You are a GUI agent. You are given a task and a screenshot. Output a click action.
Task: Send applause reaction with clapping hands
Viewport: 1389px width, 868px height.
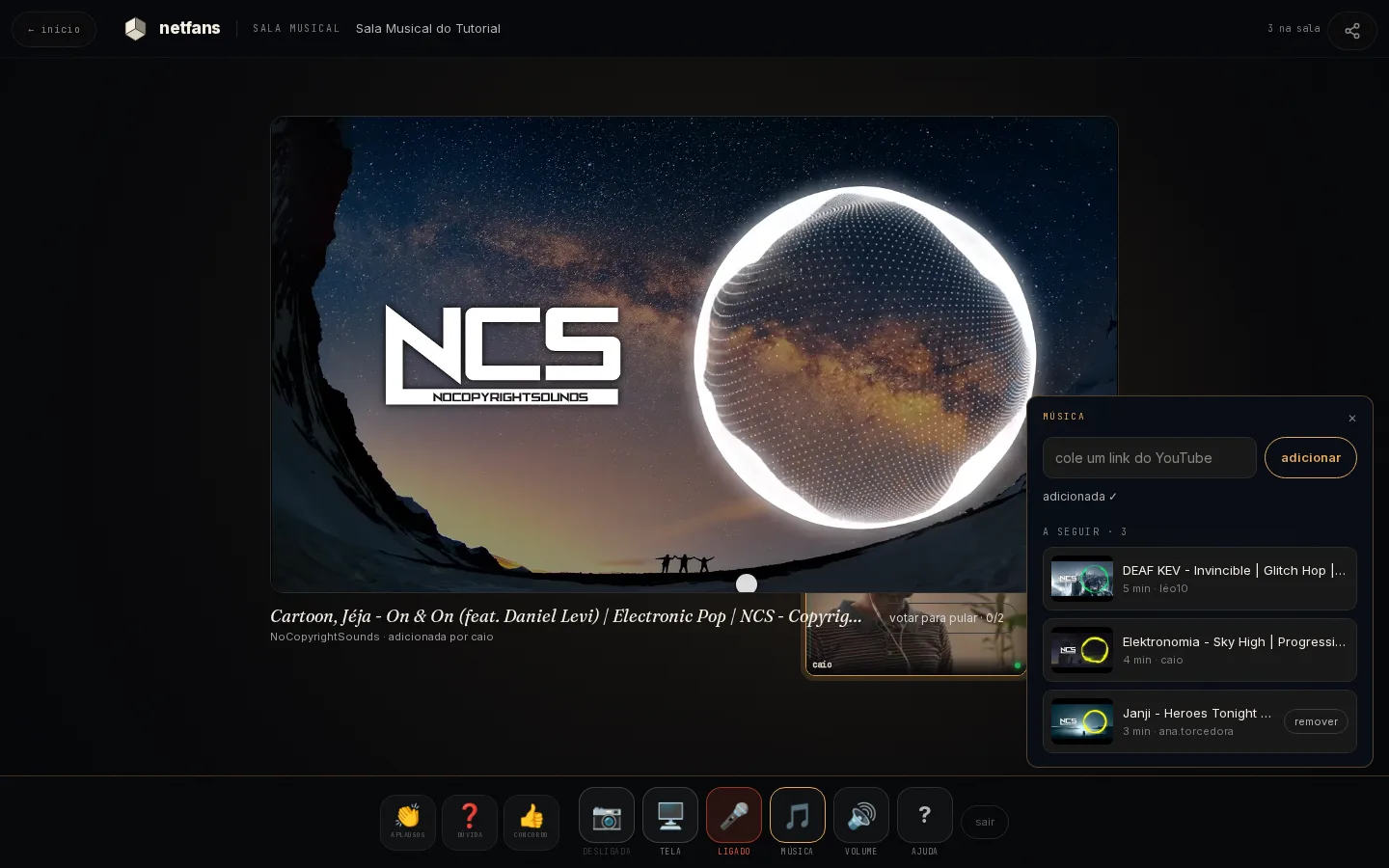408,823
